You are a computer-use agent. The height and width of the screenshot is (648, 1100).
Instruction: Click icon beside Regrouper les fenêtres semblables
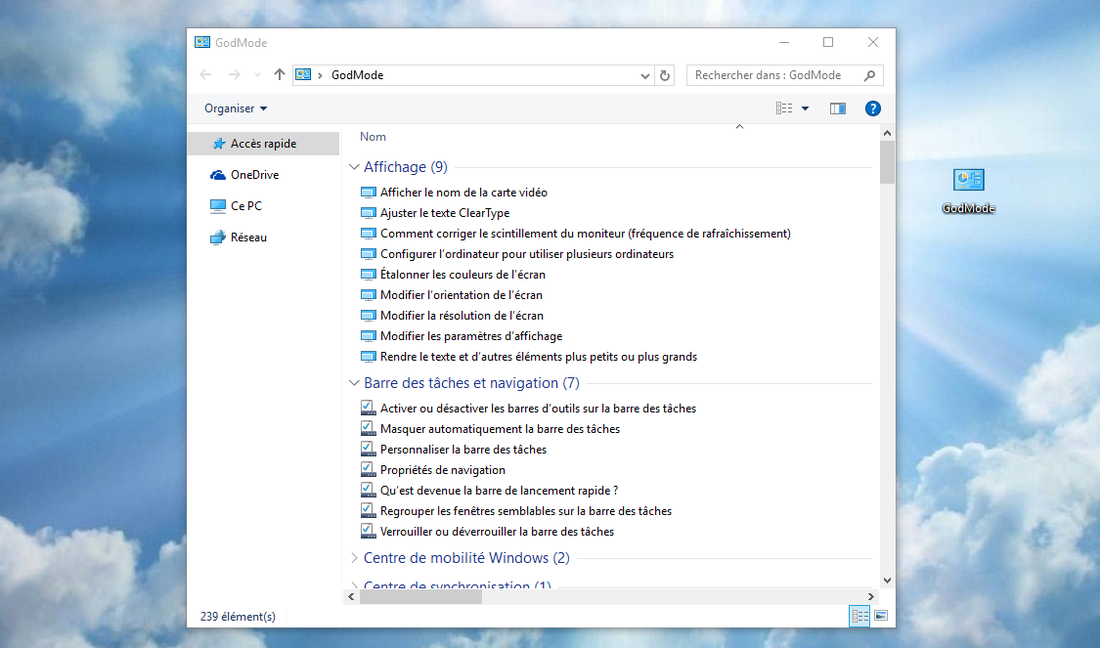pyautogui.click(x=368, y=511)
